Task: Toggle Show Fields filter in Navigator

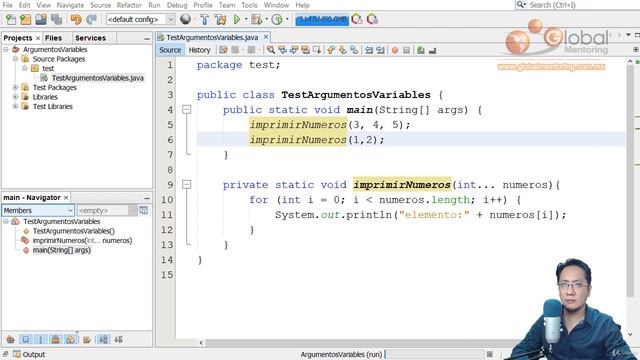Action: click(26, 339)
